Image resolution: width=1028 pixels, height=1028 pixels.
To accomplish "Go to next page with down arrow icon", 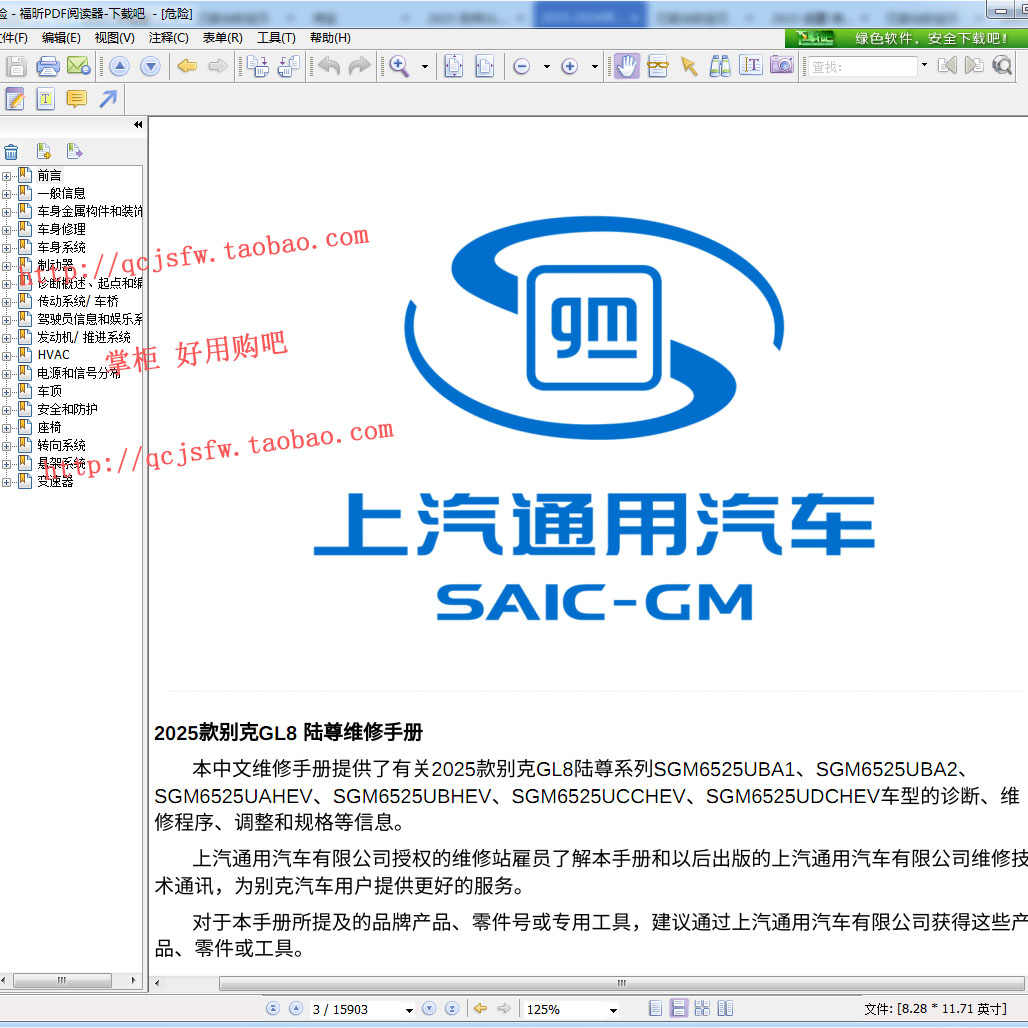I will [x=150, y=66].
